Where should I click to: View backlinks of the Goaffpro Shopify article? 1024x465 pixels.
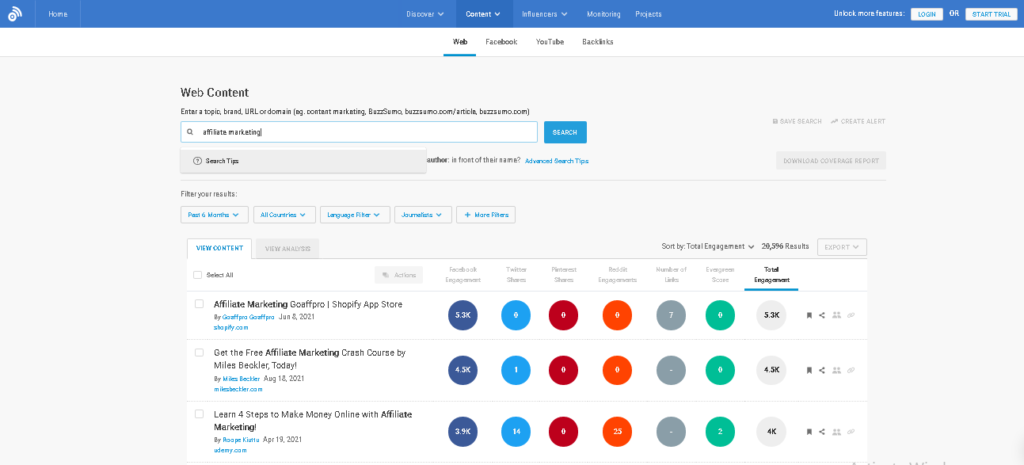[x=851, y=315]
